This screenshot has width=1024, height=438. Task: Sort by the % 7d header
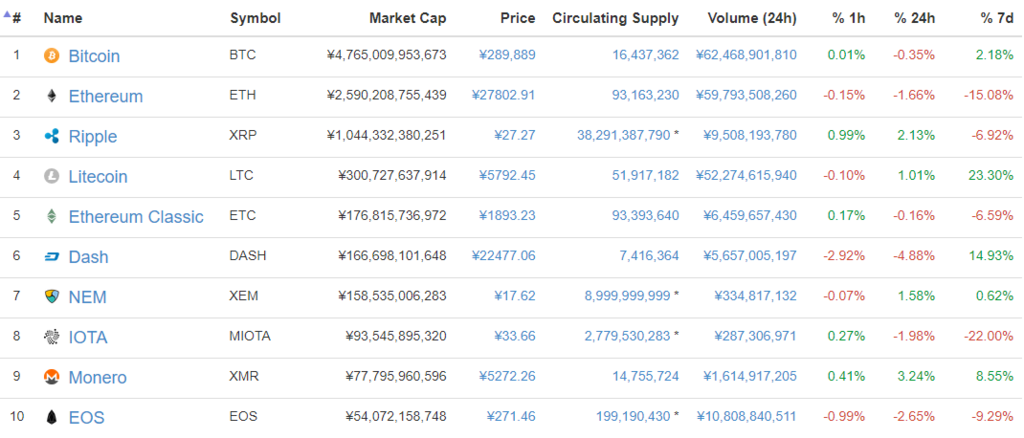[x=997, y=18]
